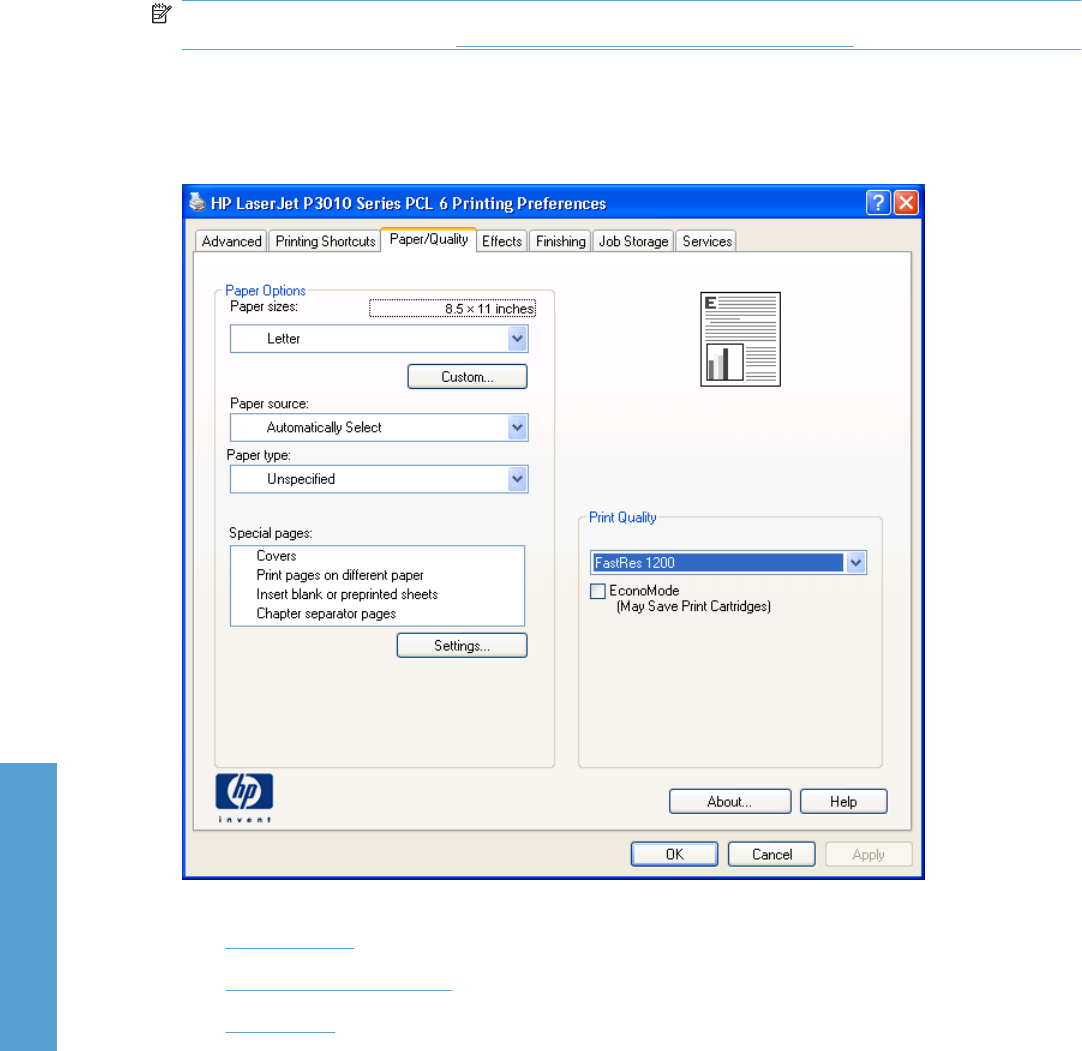Viewport: 1082px width, 1051px height.
Task: Select the Paper/Quality tab
Action: pos(429,239)
